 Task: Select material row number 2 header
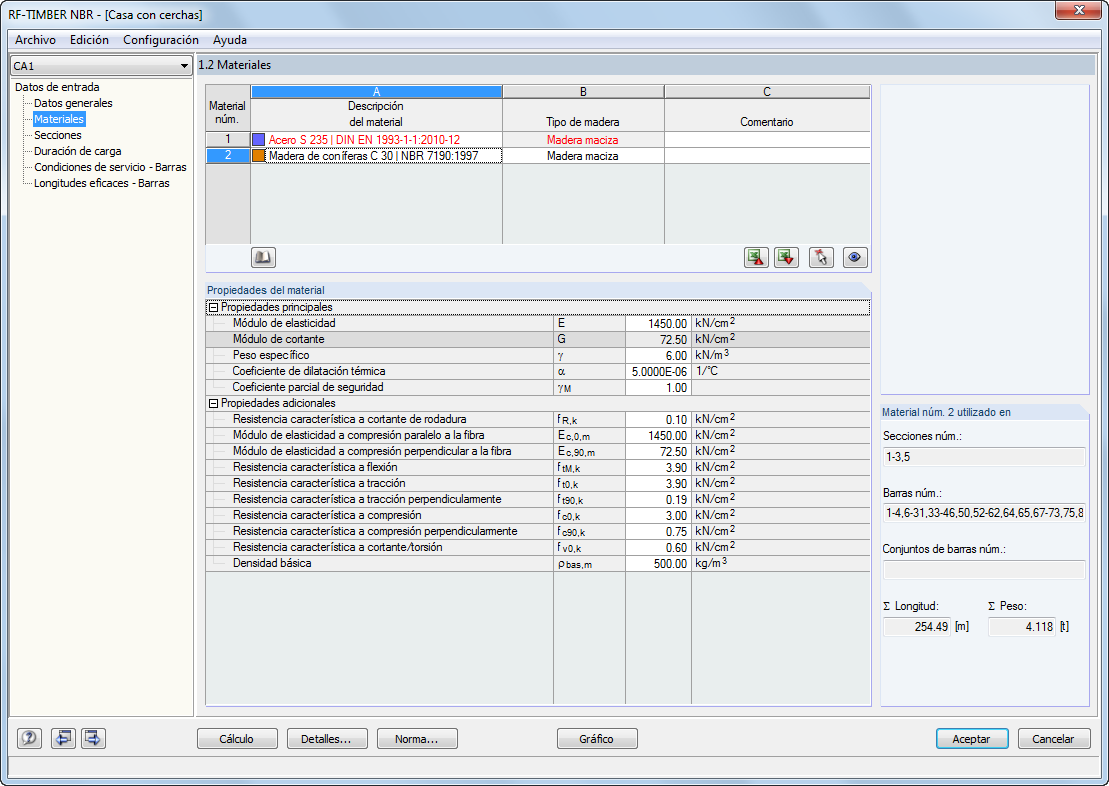pyautogui.click(x=228, y=156)
